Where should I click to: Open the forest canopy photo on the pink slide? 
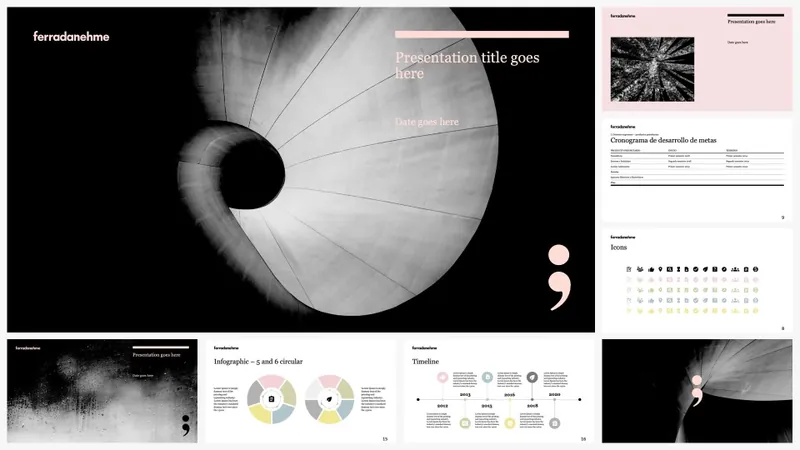click(x=652, y=69)
